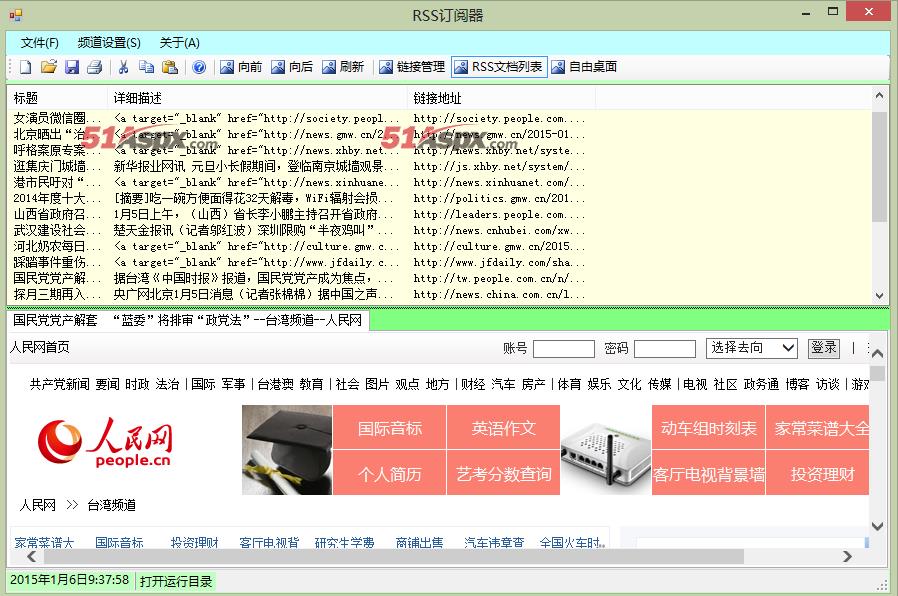Screen dimensions: 898x596
Task: Click the Copy icon in toolbar
Action: 147,67
